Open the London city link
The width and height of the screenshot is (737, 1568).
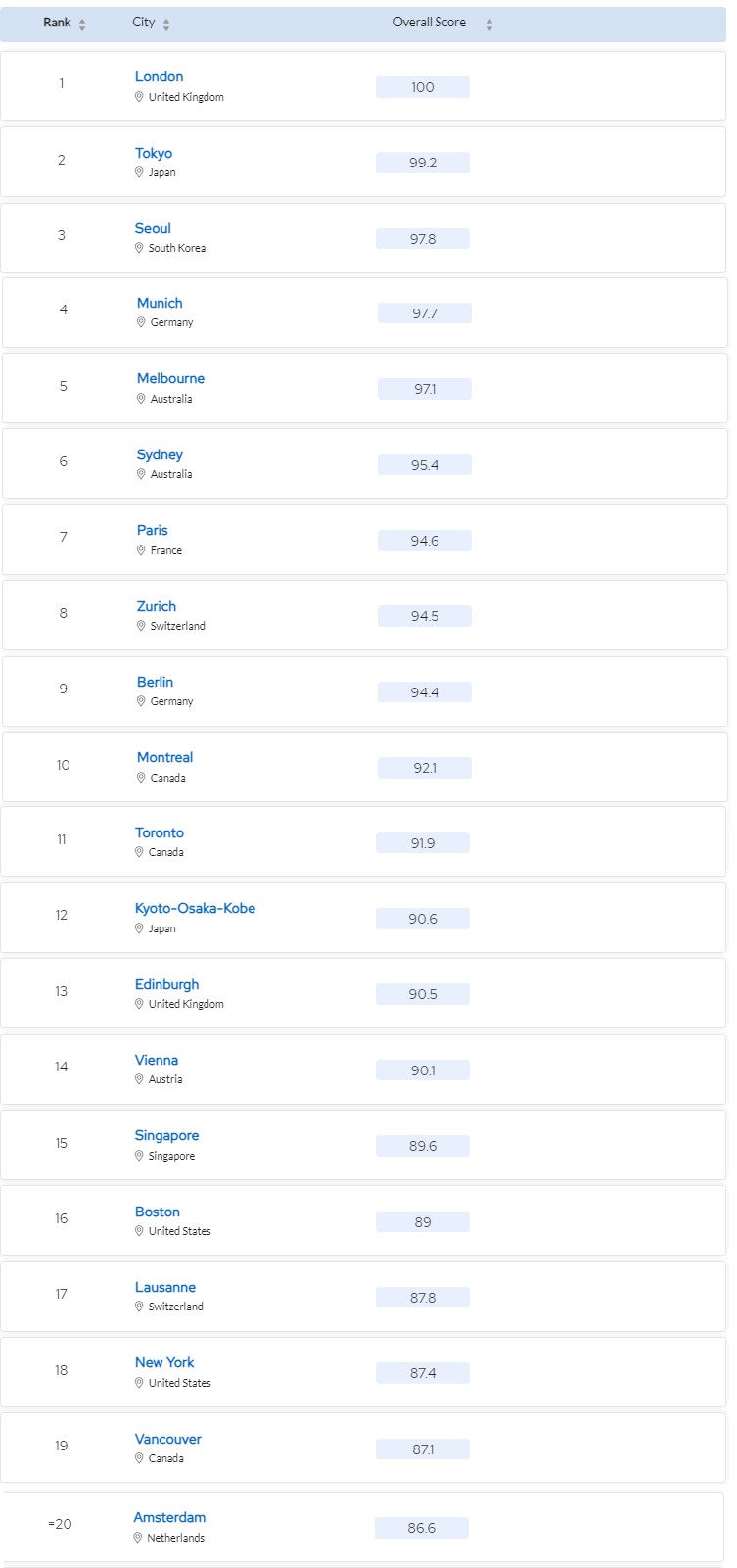[159, 76]
